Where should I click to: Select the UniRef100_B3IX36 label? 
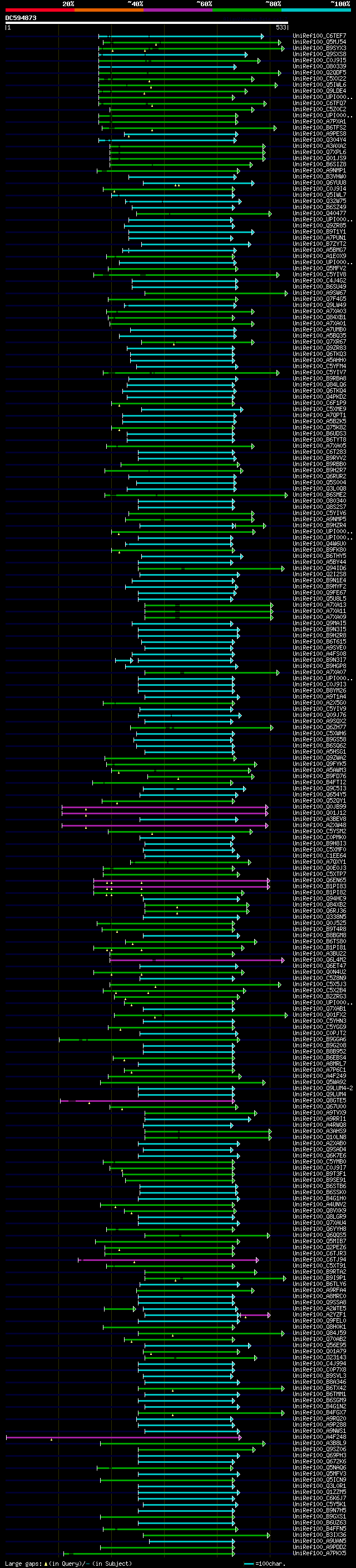[x=319, y=1535]
